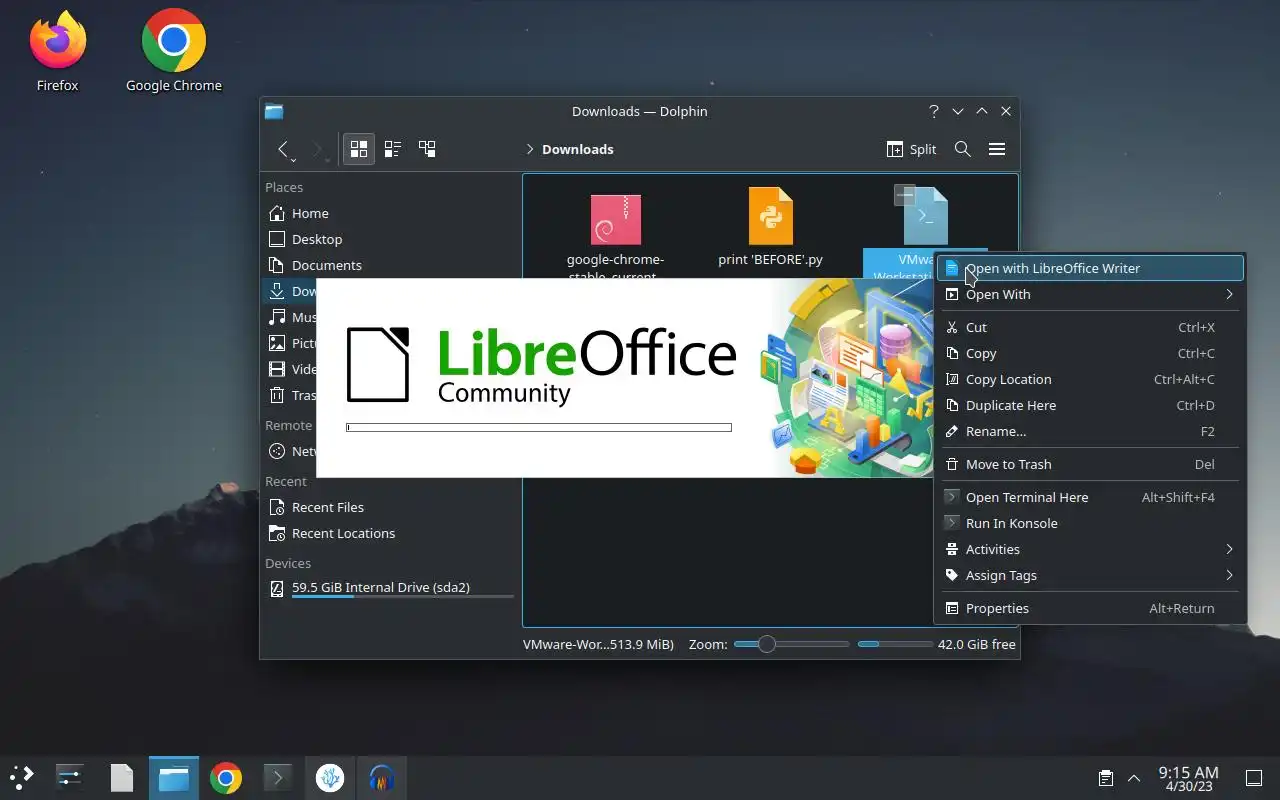Expand the Activities submenu

pos(1090,549)
